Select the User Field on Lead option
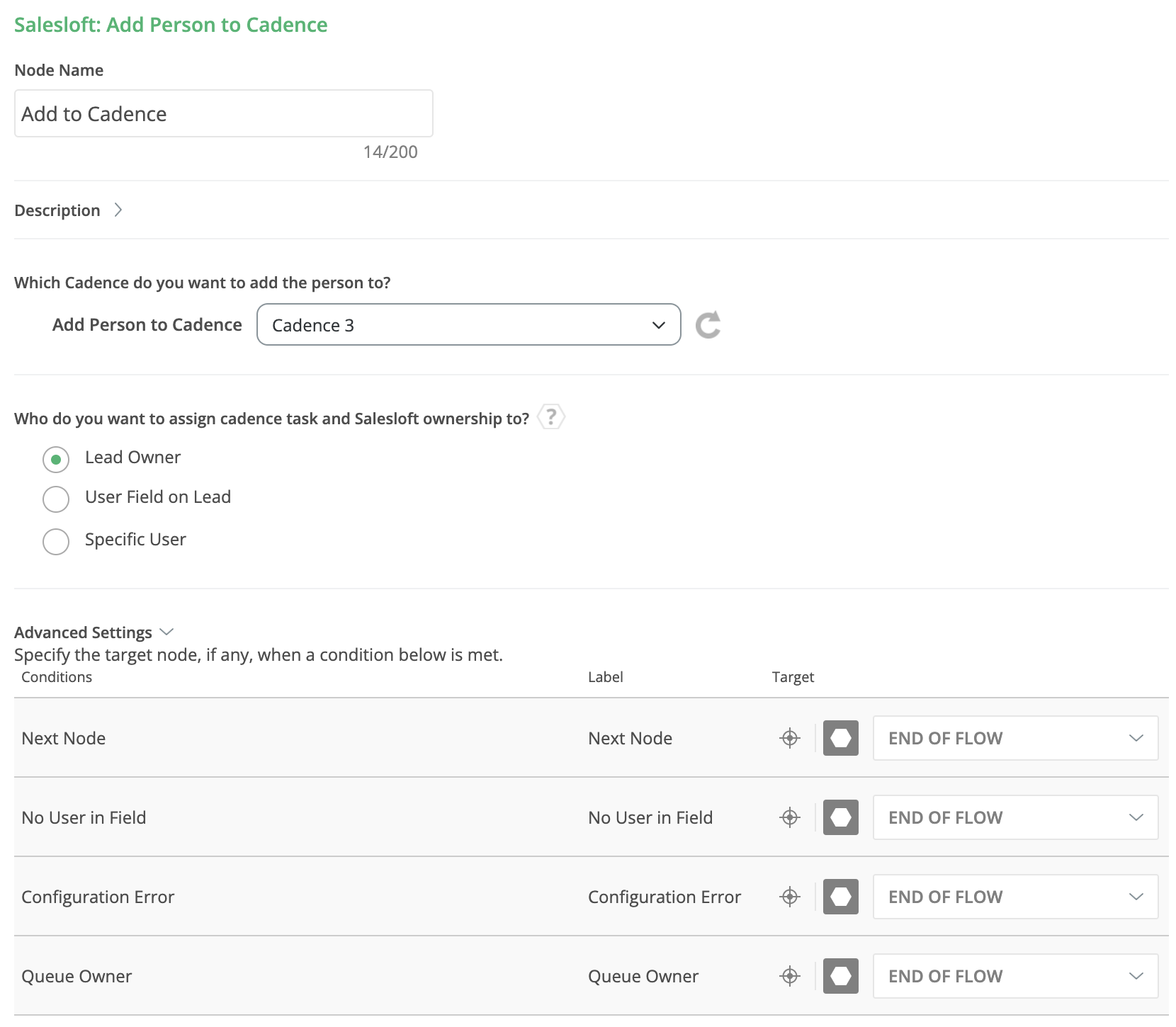This screenshot has height=1027, width=1176. click(x=56, y=499)
